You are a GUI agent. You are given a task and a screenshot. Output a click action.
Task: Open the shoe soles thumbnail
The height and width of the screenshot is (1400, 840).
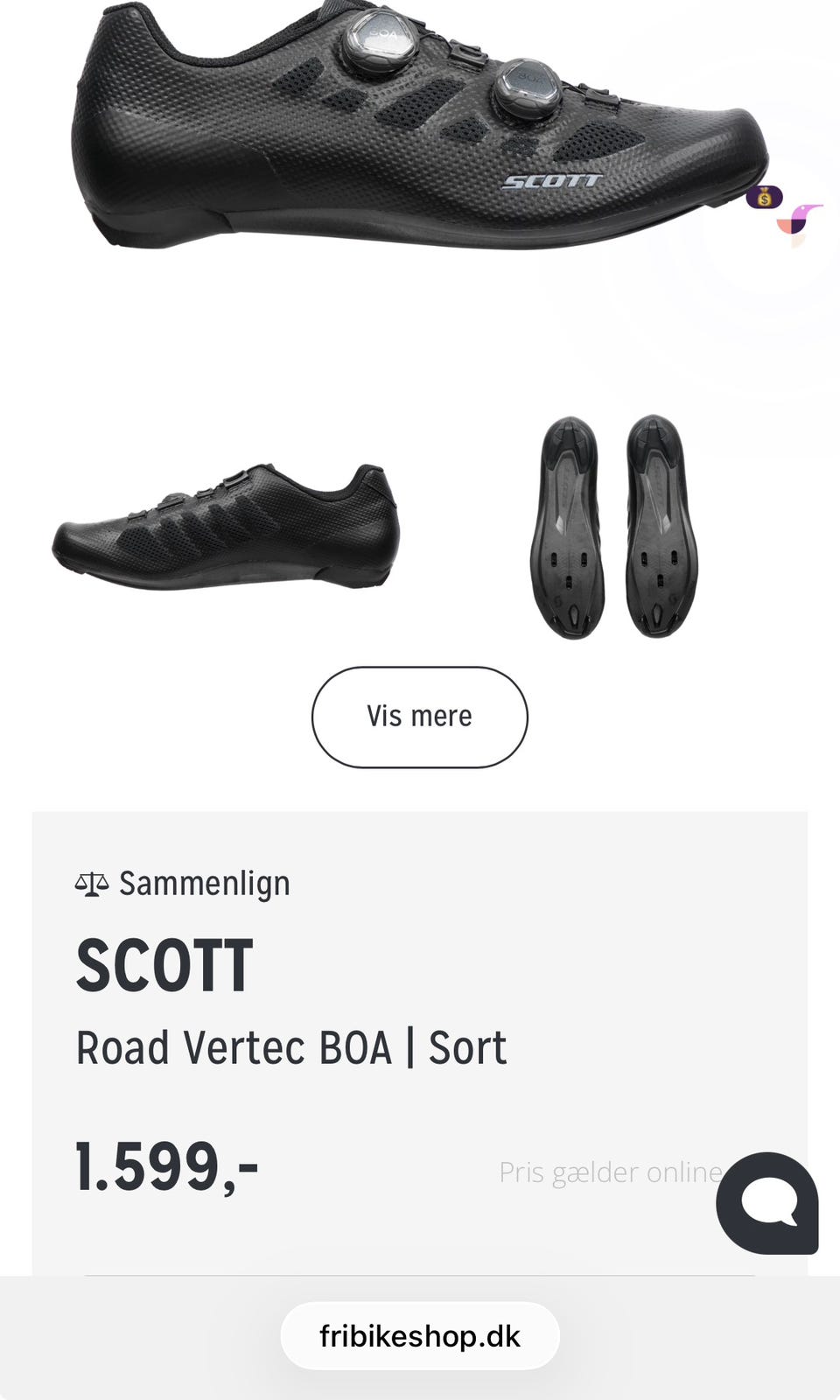click(614, 527)
